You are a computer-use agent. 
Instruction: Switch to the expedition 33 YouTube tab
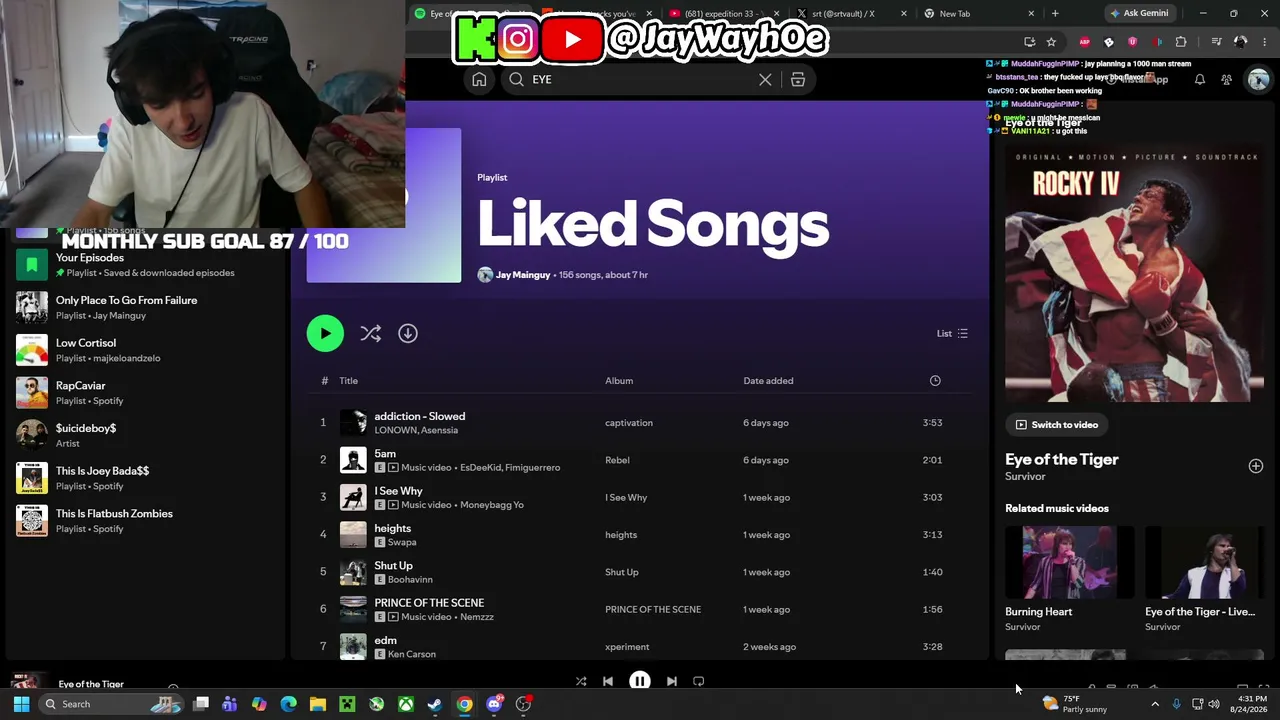click(x=723, y=14)
